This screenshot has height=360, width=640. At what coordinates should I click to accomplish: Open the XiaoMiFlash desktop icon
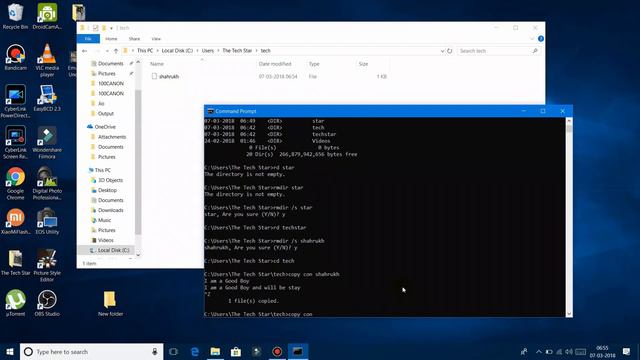pyautogui.click(x=15, y=222)
